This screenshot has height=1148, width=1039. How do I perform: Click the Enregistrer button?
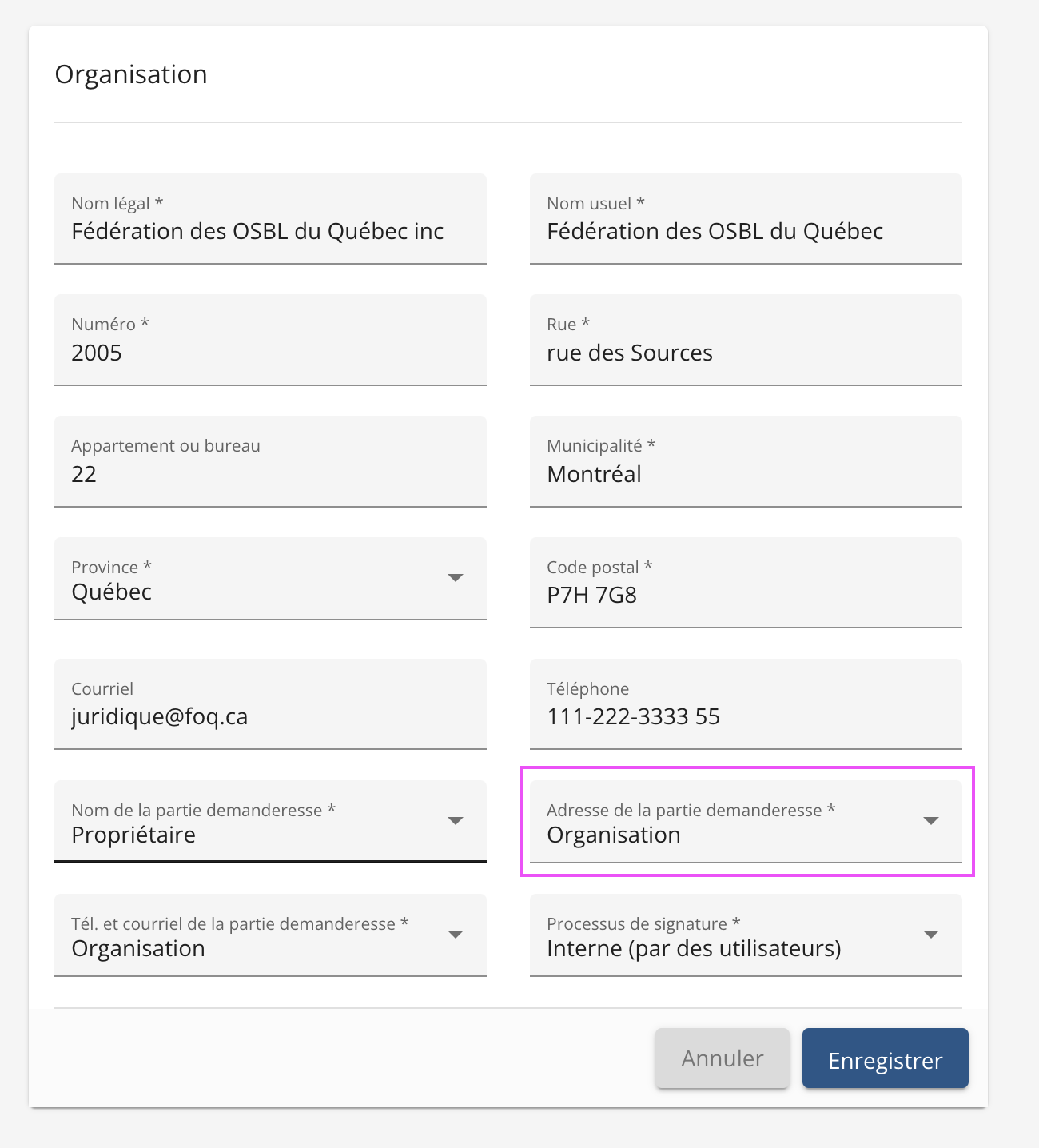tap(885, 1059)
